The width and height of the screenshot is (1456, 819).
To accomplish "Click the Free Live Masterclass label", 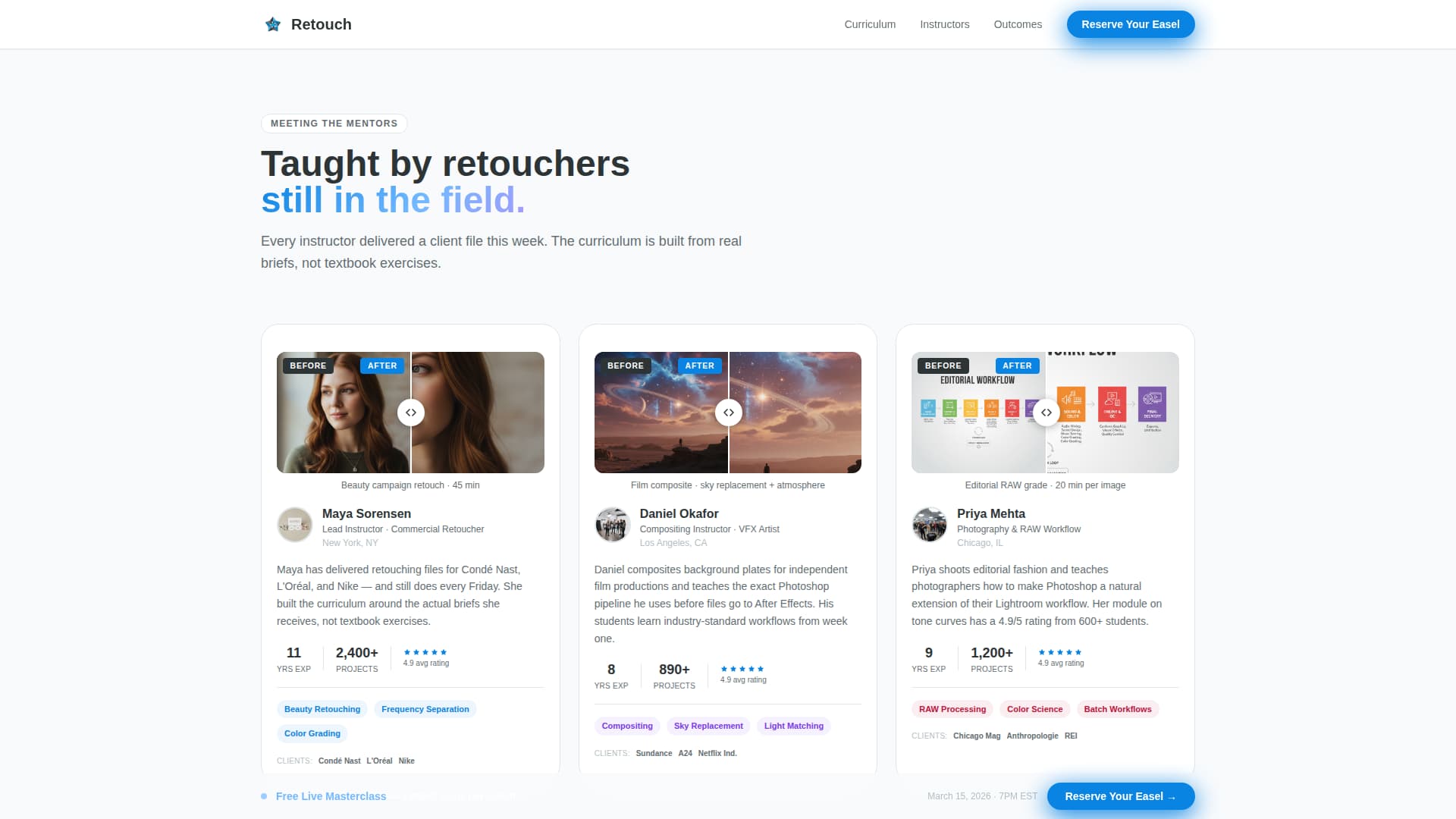I will pyautogui.click(x=331, y=796).
